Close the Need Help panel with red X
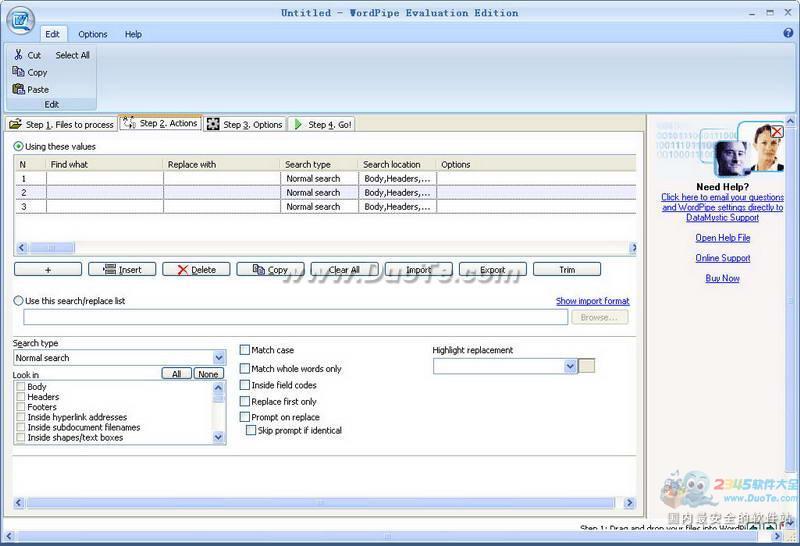Image resolution: width=800 pixels, height=546 pixels. [777, 132]
